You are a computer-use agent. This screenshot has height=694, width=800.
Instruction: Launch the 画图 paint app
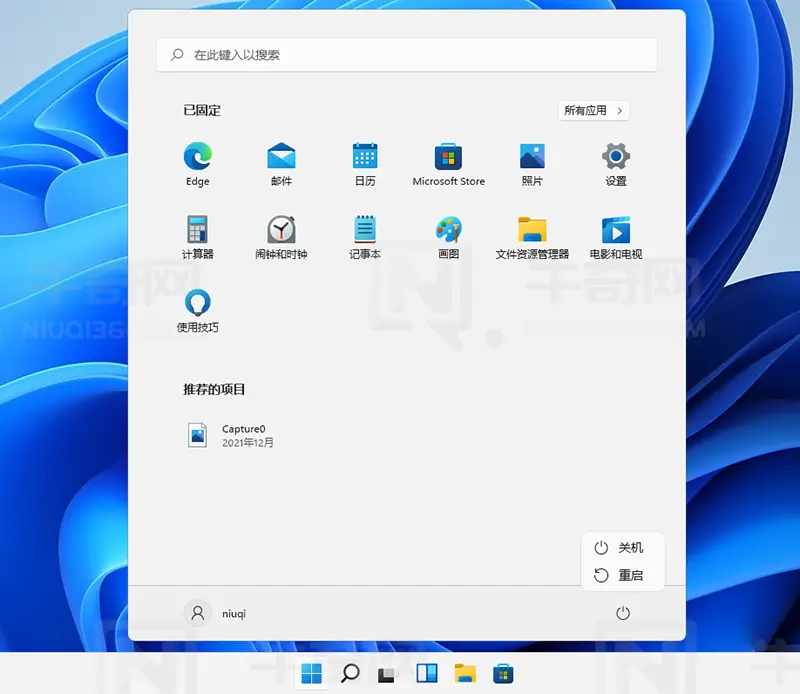tap(448, 237)
